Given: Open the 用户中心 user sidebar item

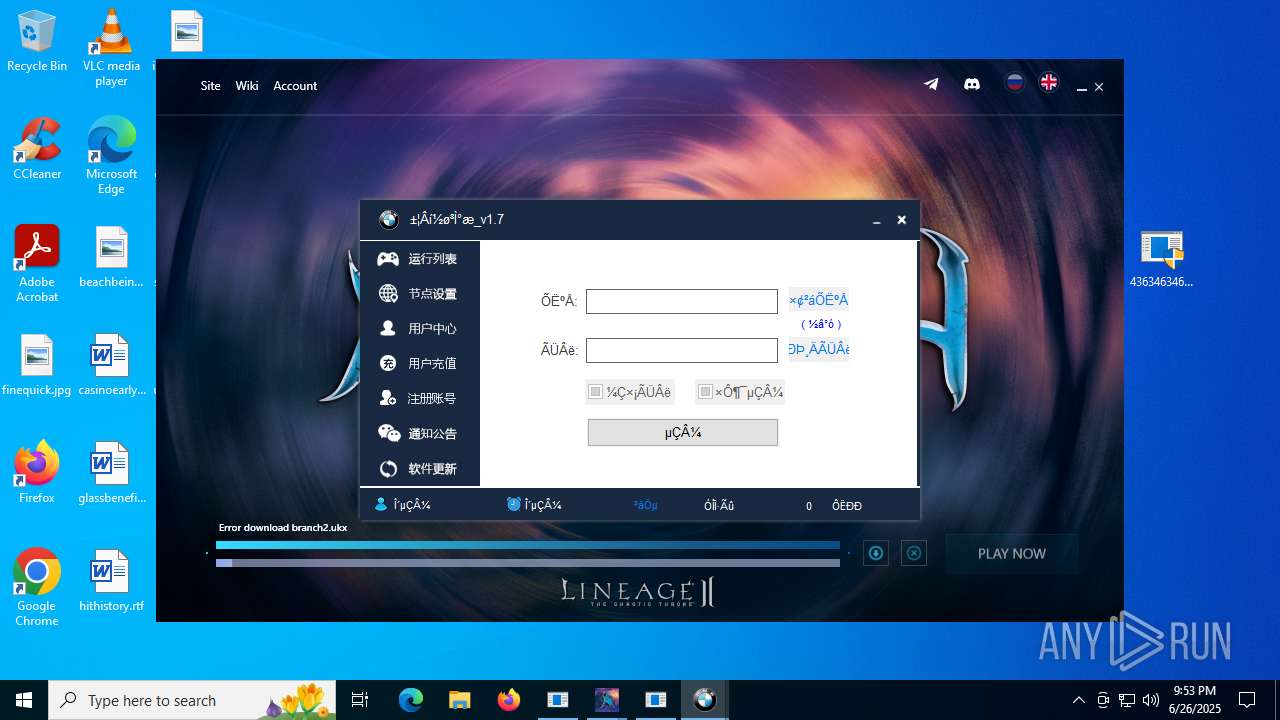Looking at the screenshot, I should click(x=420, y=329).
